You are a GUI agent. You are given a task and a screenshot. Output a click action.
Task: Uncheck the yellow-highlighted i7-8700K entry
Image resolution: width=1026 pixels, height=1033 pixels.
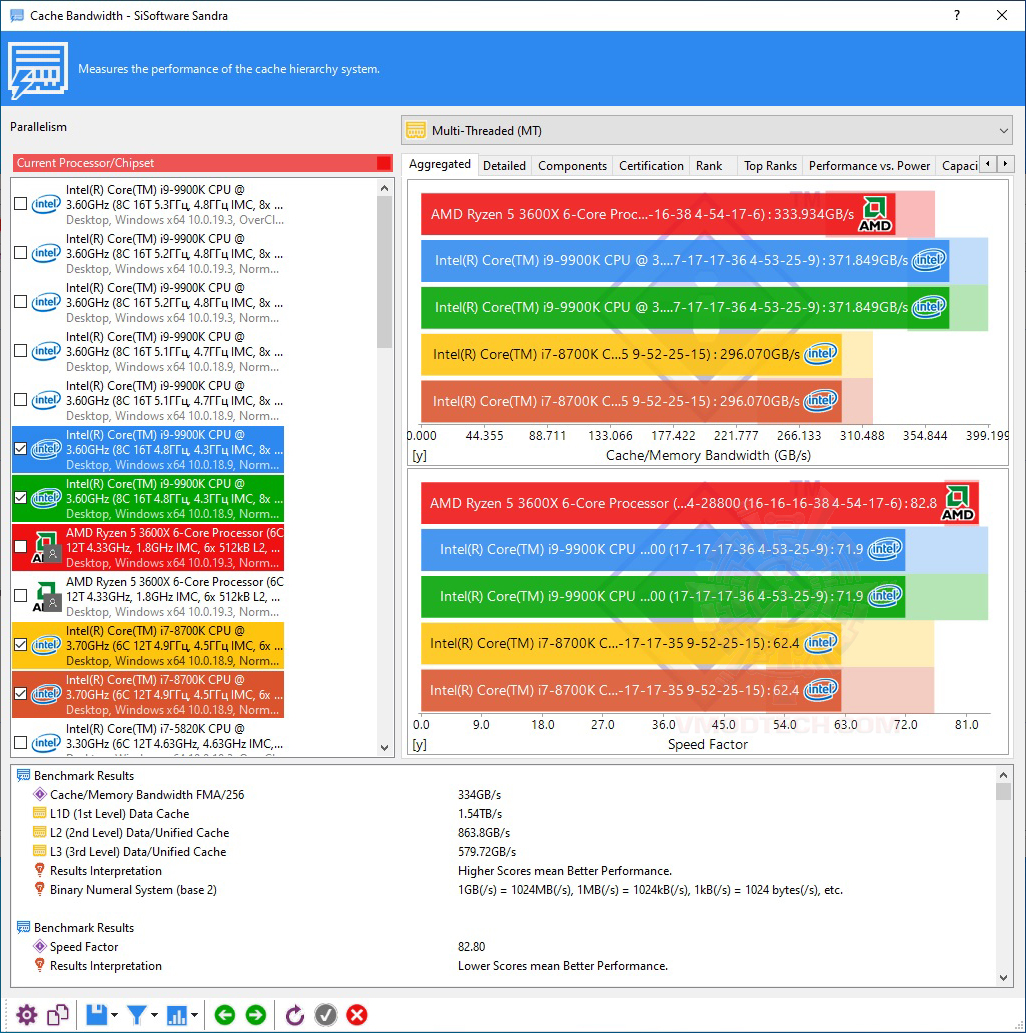pos(20,644)
